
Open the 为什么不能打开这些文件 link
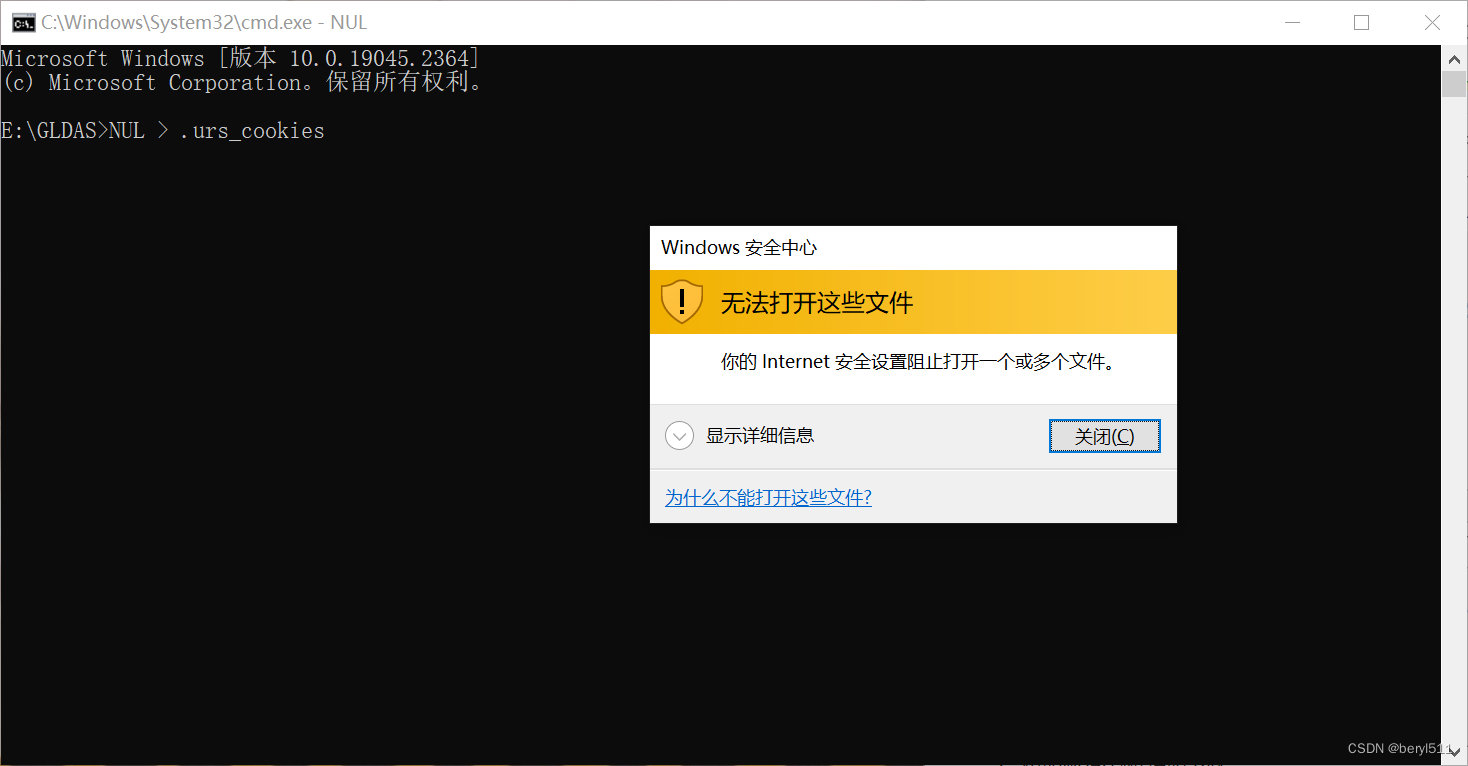[768, 497]
